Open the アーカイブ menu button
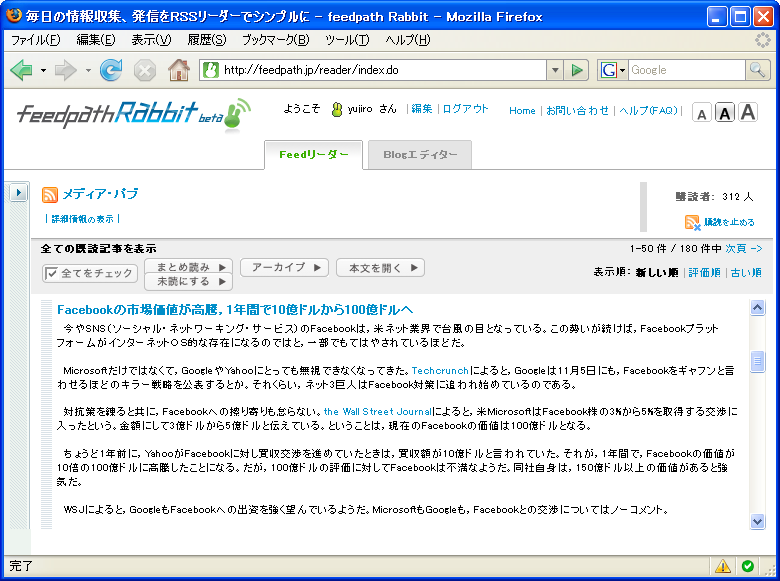 coord(284,268)
